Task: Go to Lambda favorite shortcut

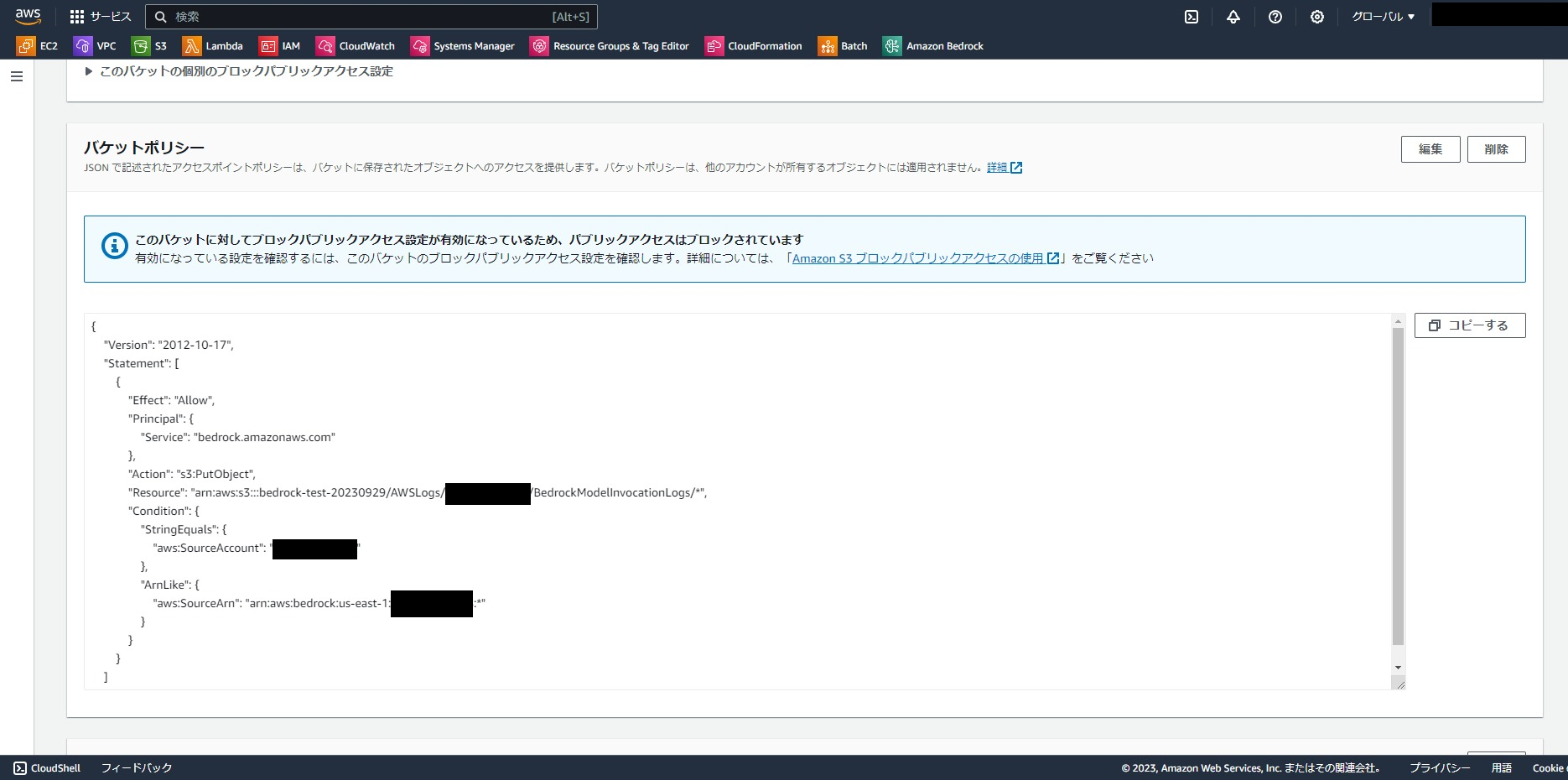Action: [213, 46]
